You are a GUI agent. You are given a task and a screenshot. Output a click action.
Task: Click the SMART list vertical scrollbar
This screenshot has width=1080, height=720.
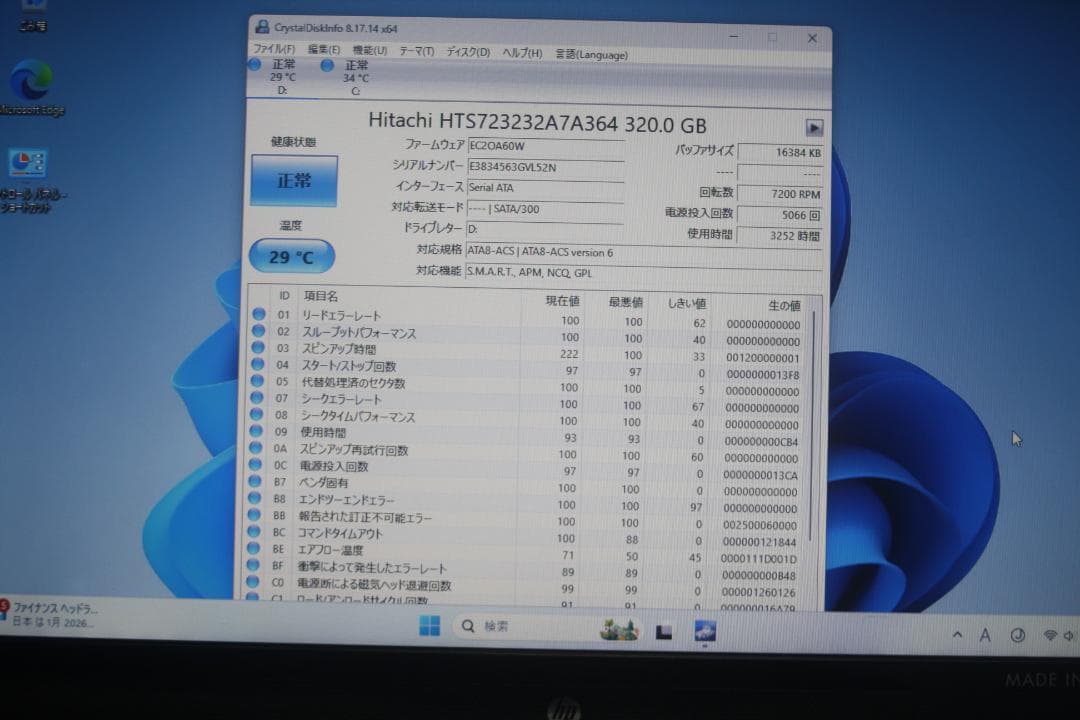(813, 426)
